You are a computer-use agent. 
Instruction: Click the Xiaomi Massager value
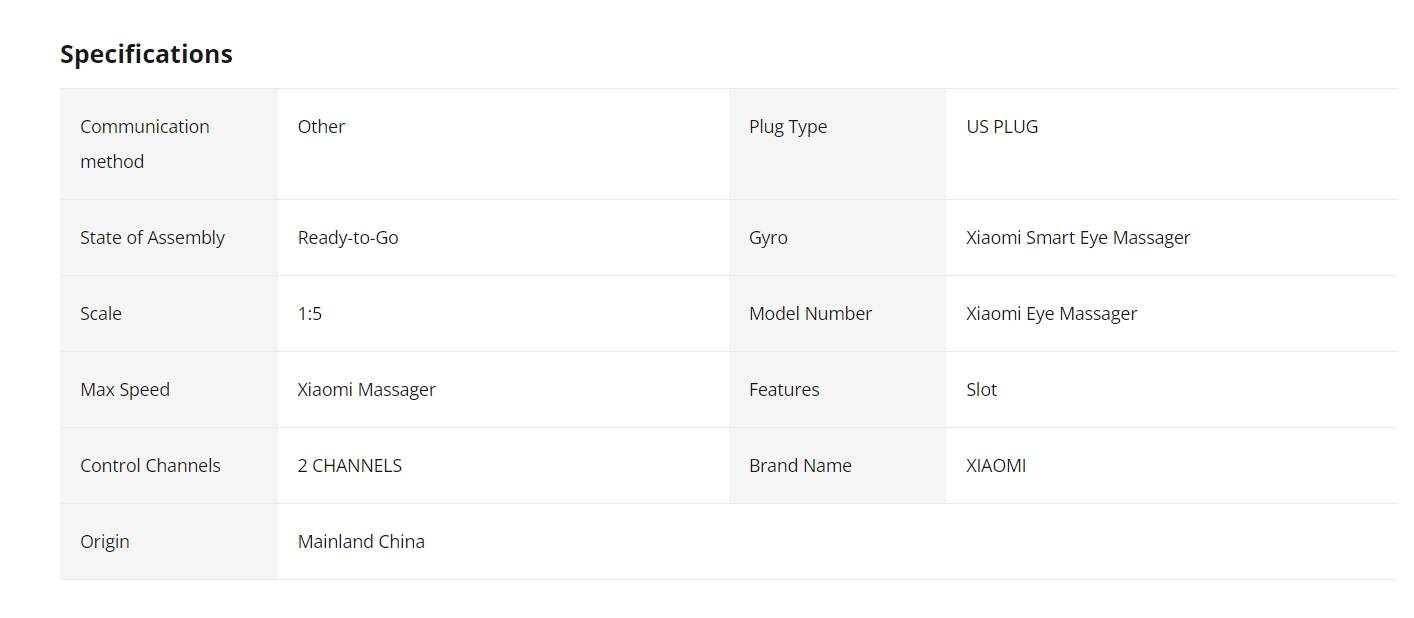click(367, 389)
